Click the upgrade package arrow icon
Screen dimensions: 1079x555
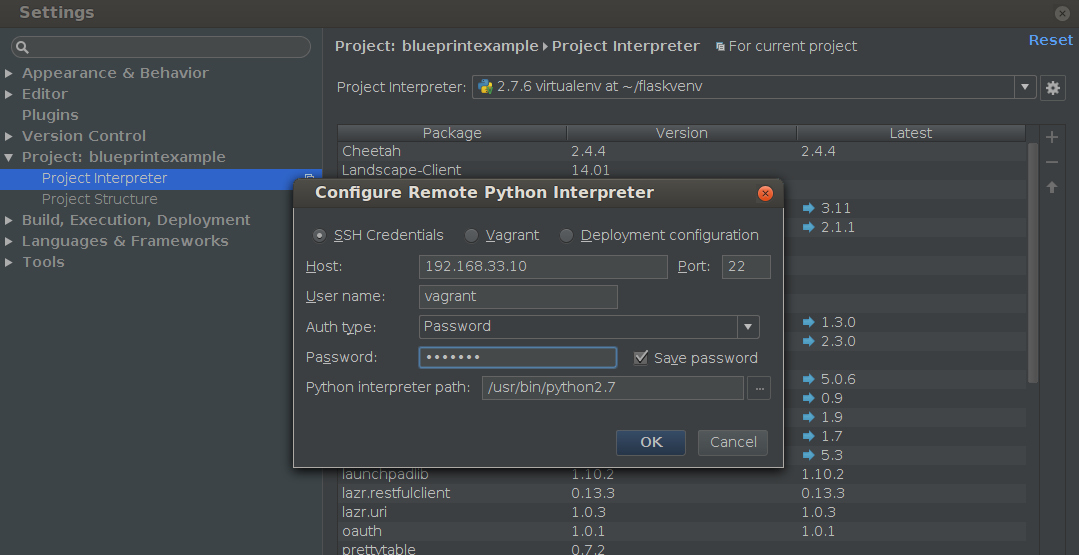[x=1051, y=187]
